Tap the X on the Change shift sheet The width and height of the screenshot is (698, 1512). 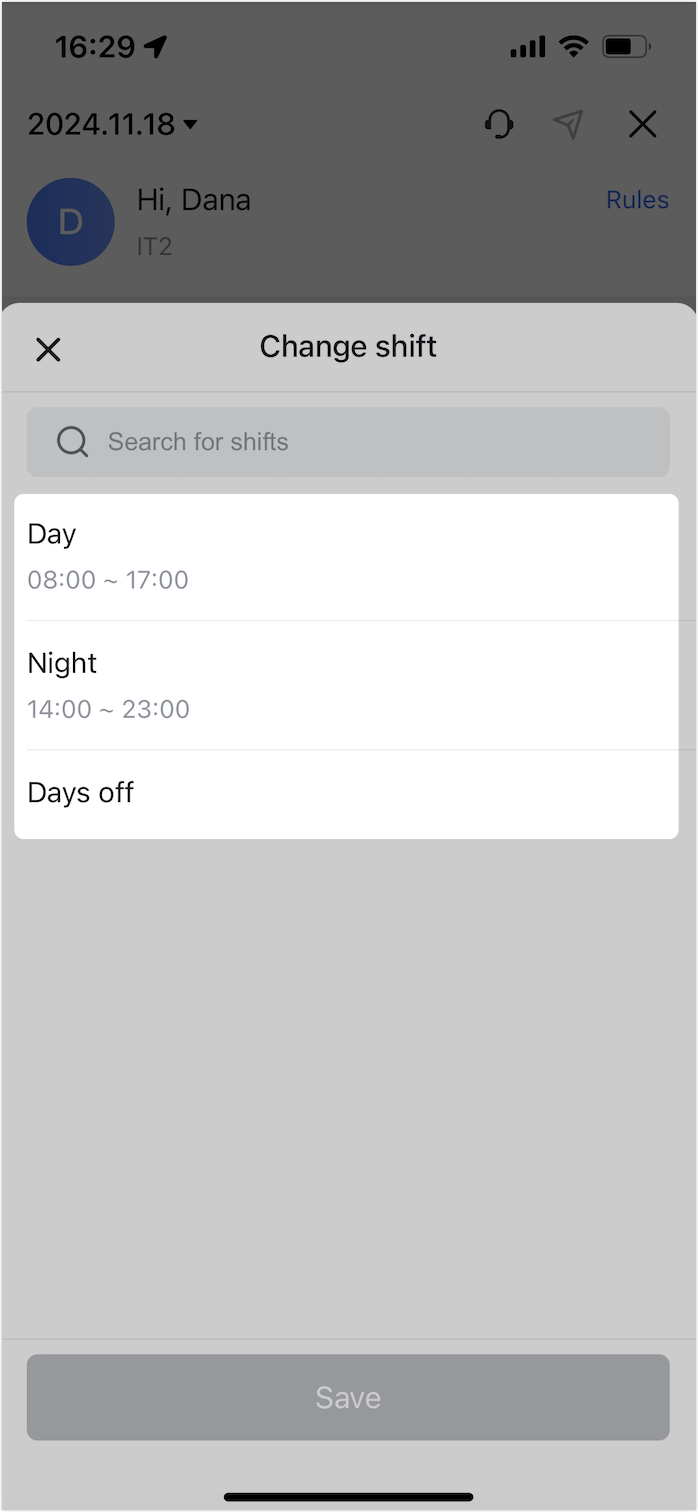tap(48, 349)
